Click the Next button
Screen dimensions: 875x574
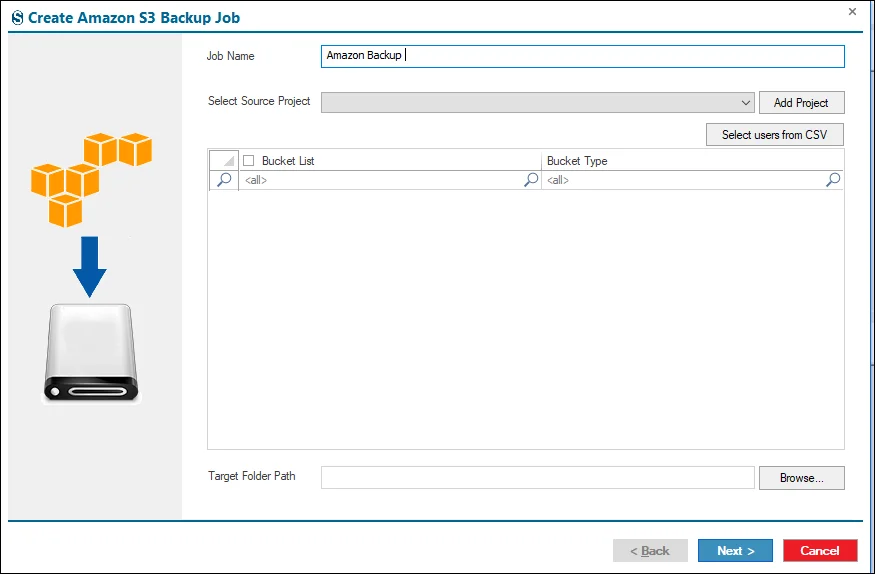(735, 551)
